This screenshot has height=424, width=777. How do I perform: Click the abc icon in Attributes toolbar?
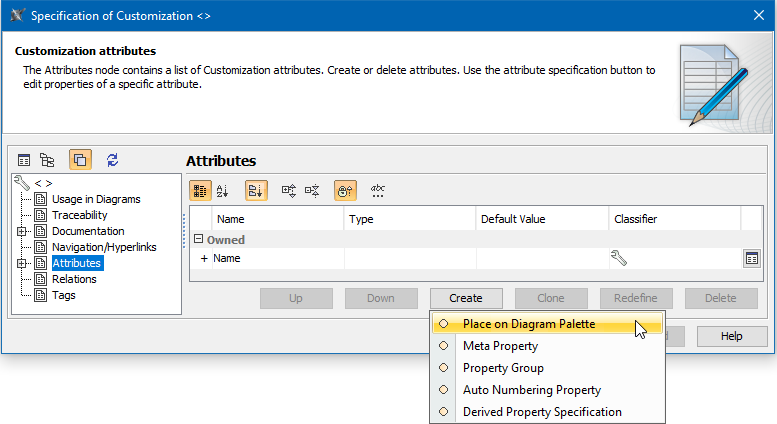point(378,189)
